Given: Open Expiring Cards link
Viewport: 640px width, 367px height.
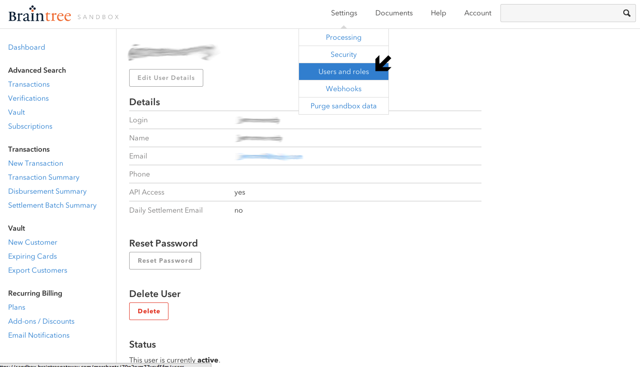Looking at the screenshot, I should tap(32, 256).
